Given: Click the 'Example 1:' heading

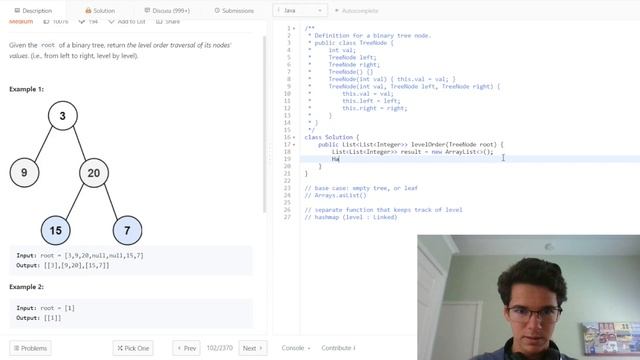Looking at the screenshot, I should click(27, 89).
